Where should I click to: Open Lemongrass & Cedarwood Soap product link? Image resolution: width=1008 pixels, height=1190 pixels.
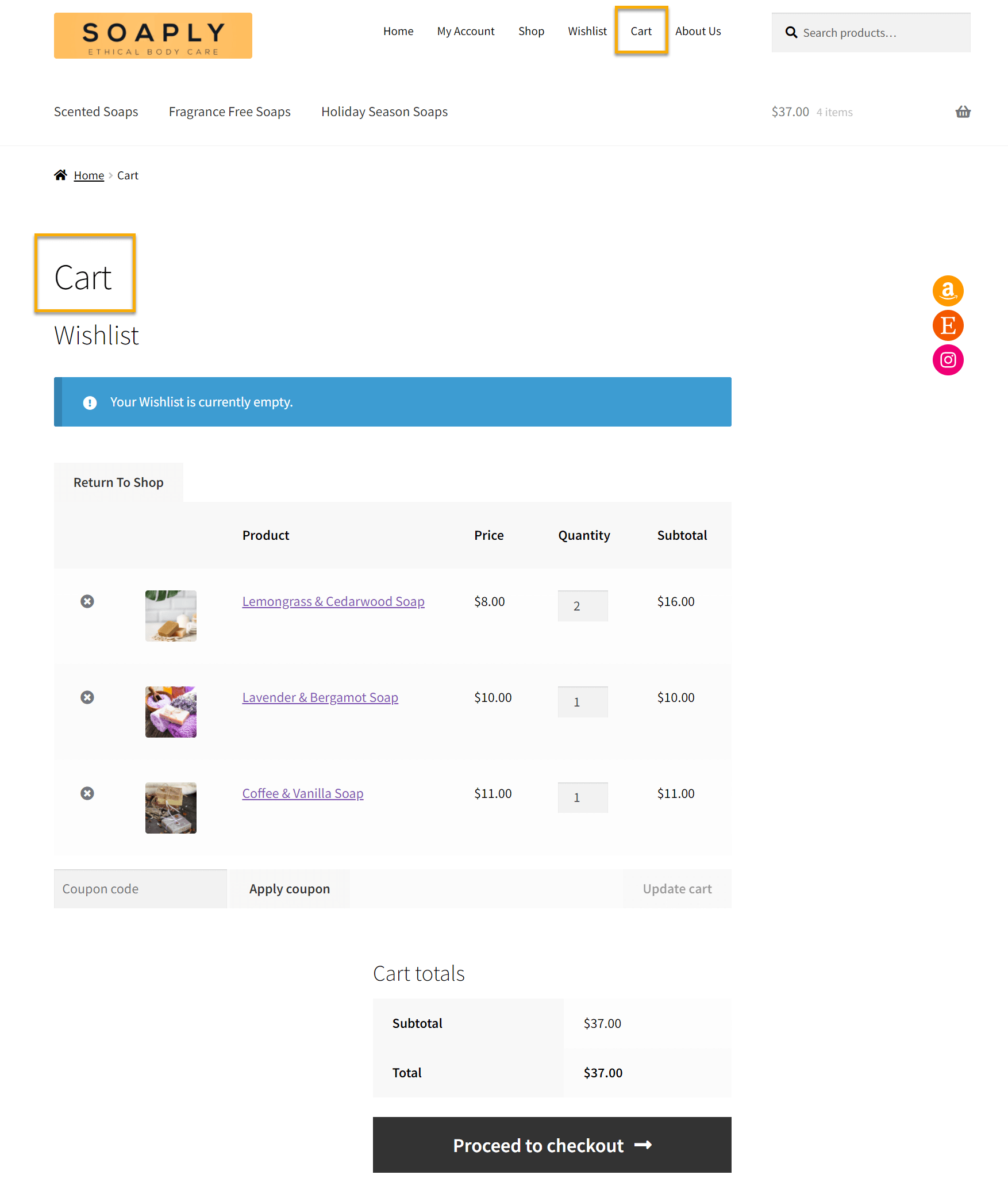coord(333,601)
